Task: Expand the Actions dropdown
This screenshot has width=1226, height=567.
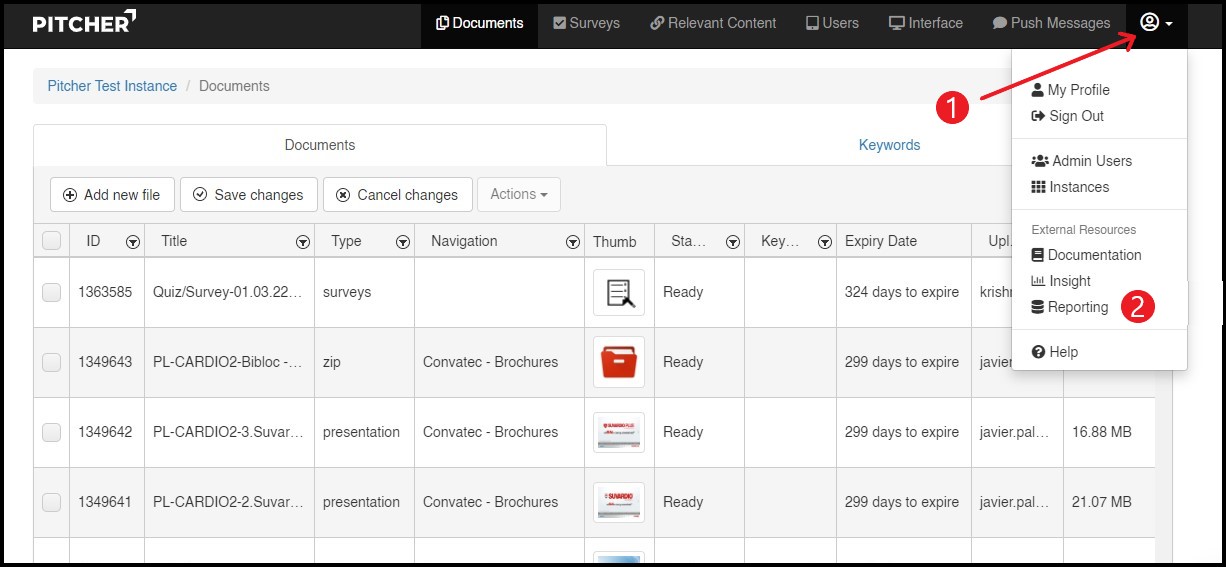Action: click(x=519, y=194)
